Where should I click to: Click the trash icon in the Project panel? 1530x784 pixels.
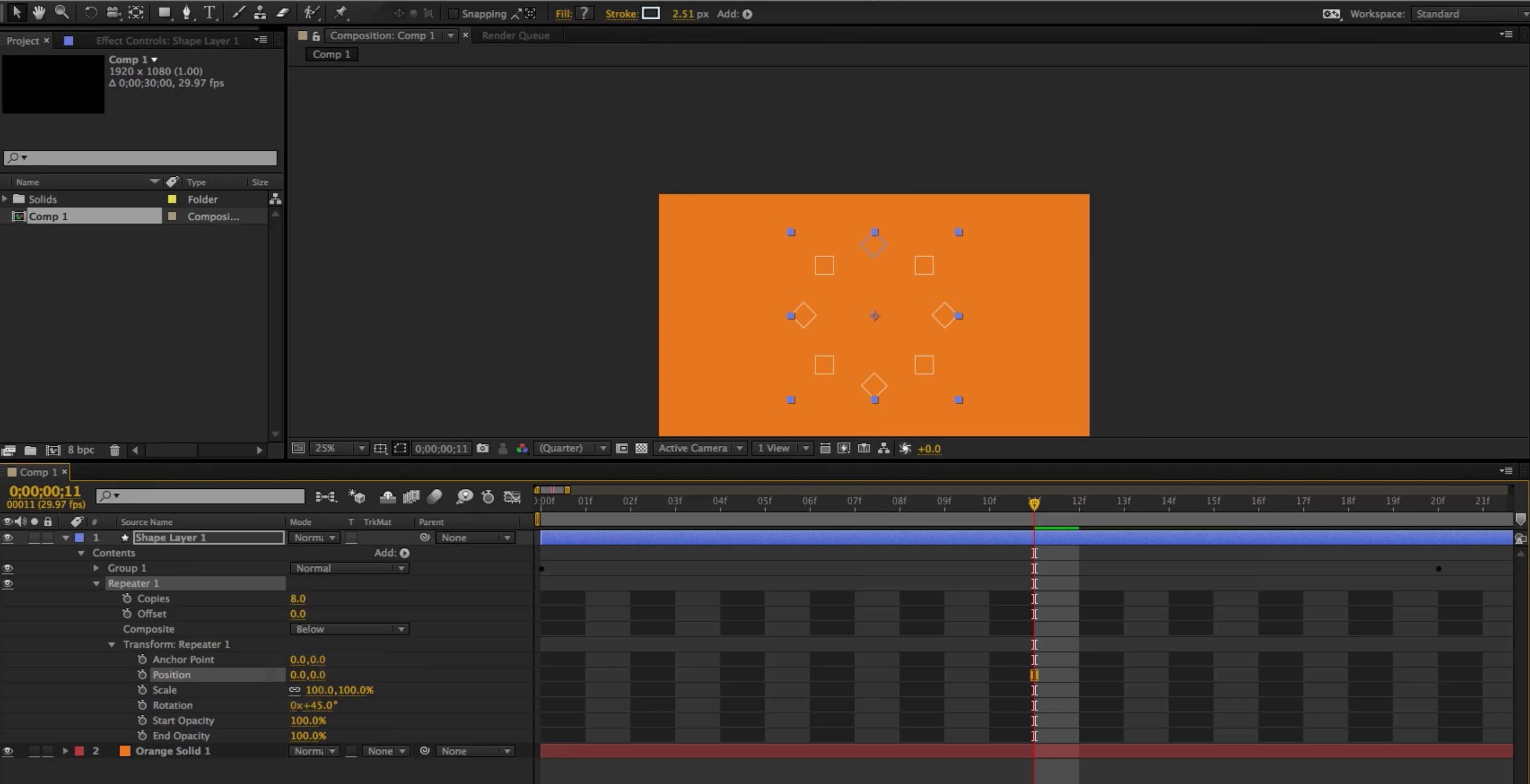coord(115,450)
